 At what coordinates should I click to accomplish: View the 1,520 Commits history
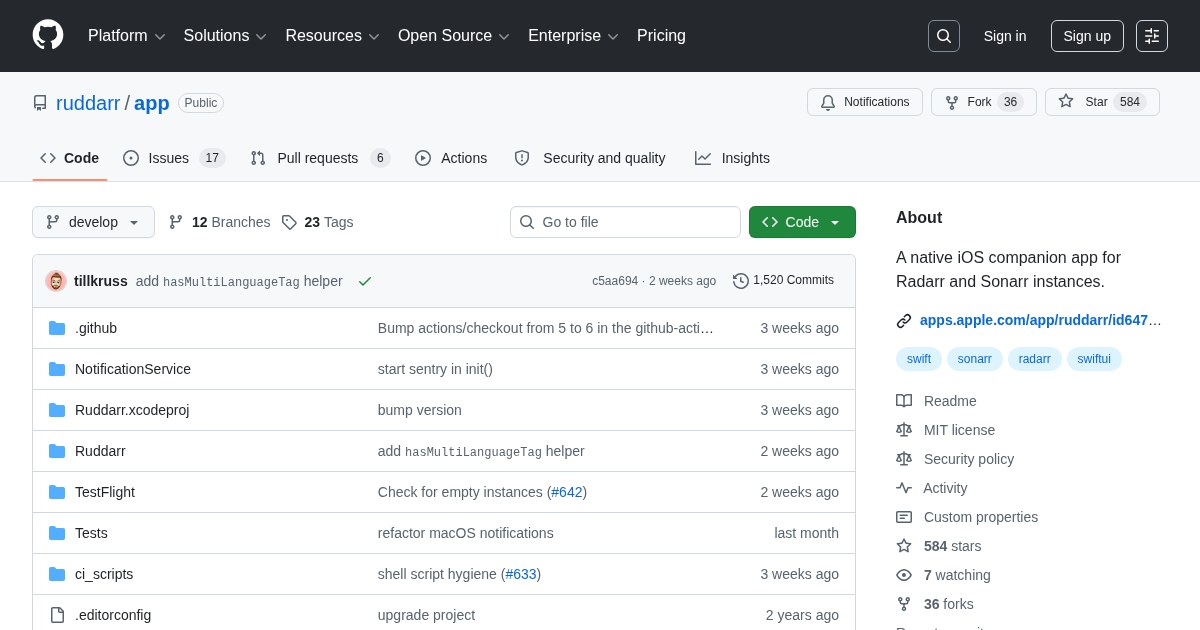click(783, 281)
